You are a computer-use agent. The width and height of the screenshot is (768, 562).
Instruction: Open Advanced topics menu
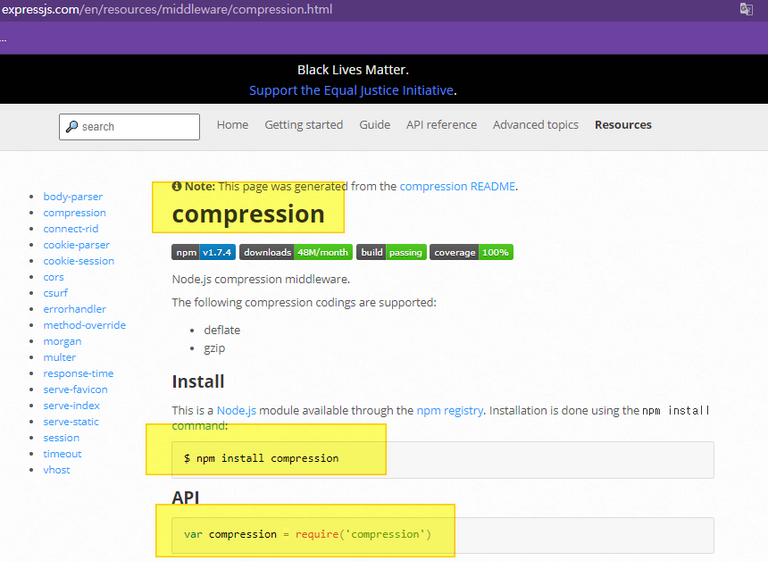(x=535, y=125)
